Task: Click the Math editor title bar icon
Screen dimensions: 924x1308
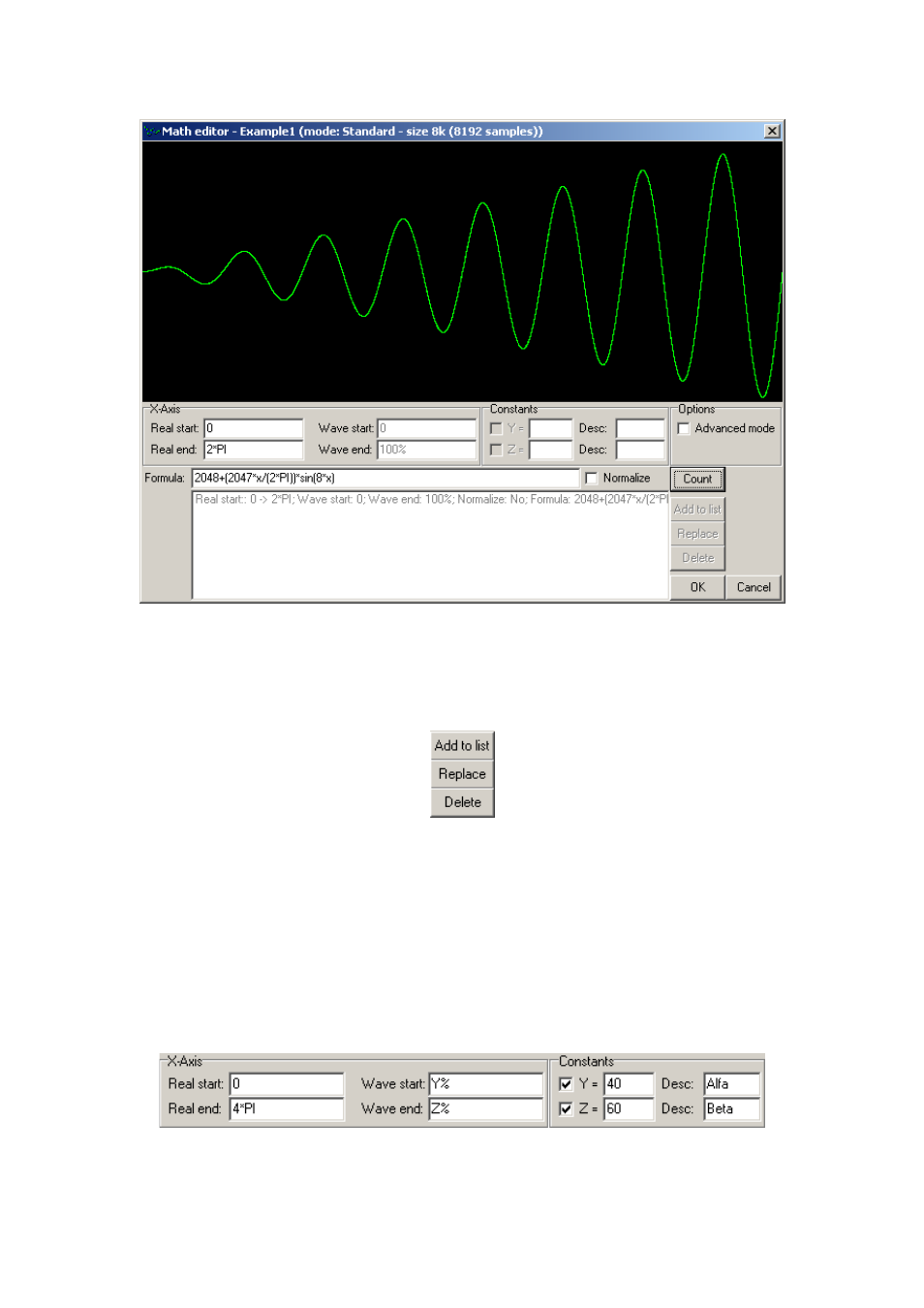Action: [151, 131]
